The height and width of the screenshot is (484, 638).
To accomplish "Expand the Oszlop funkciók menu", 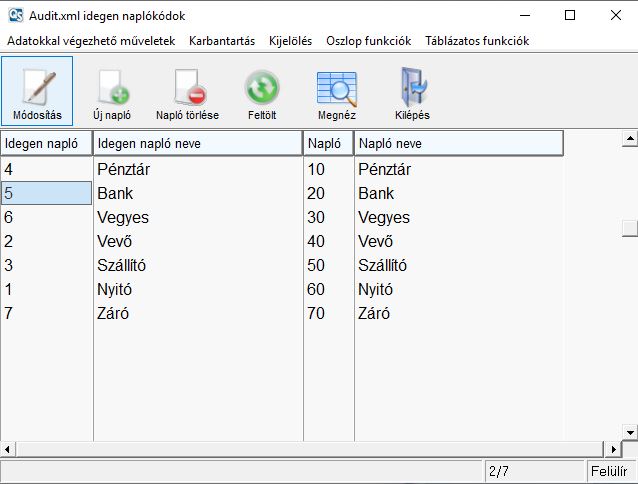I will 368,41.
